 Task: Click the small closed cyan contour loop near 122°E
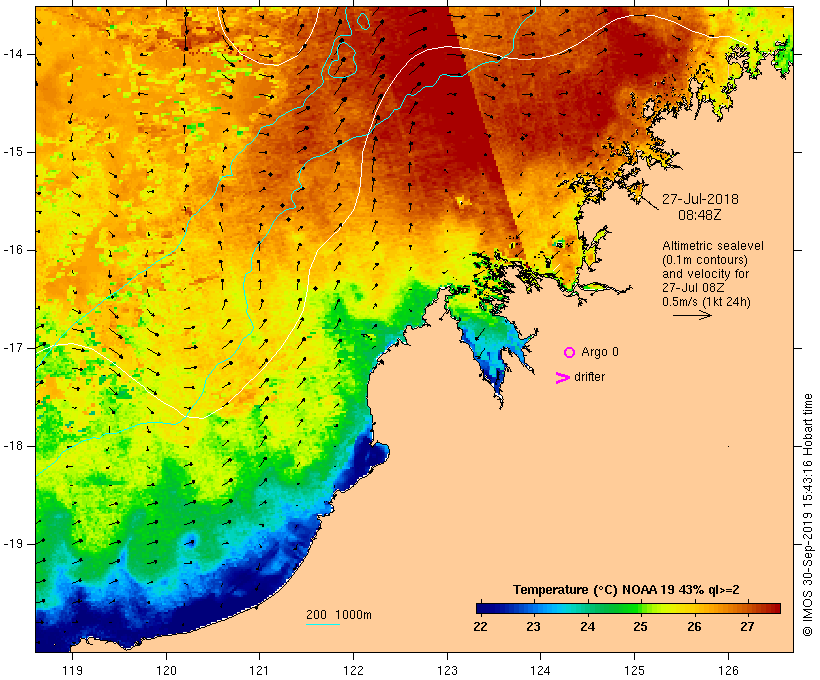tap(363, 21)
